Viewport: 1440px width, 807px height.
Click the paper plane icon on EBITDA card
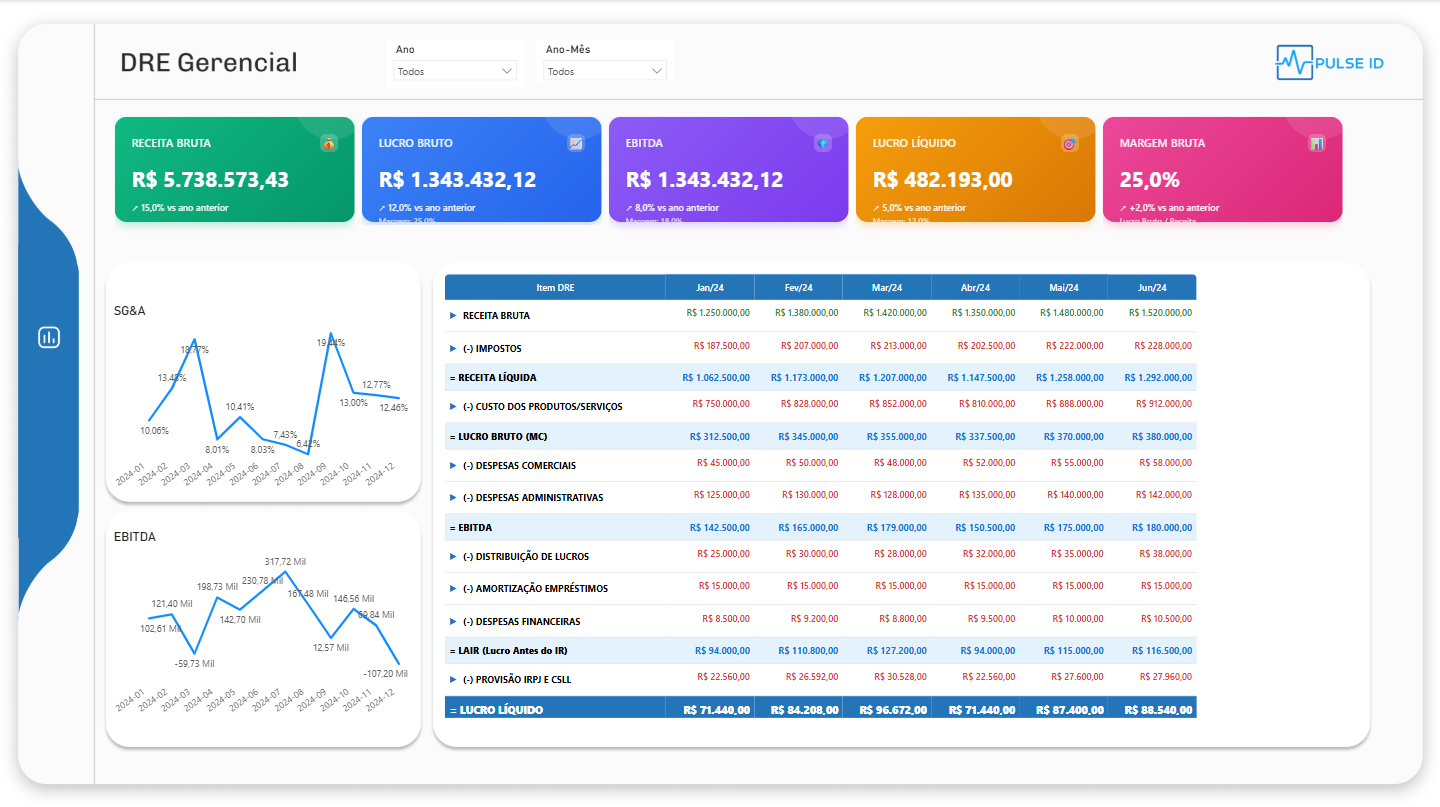click(x=823, y=143)
